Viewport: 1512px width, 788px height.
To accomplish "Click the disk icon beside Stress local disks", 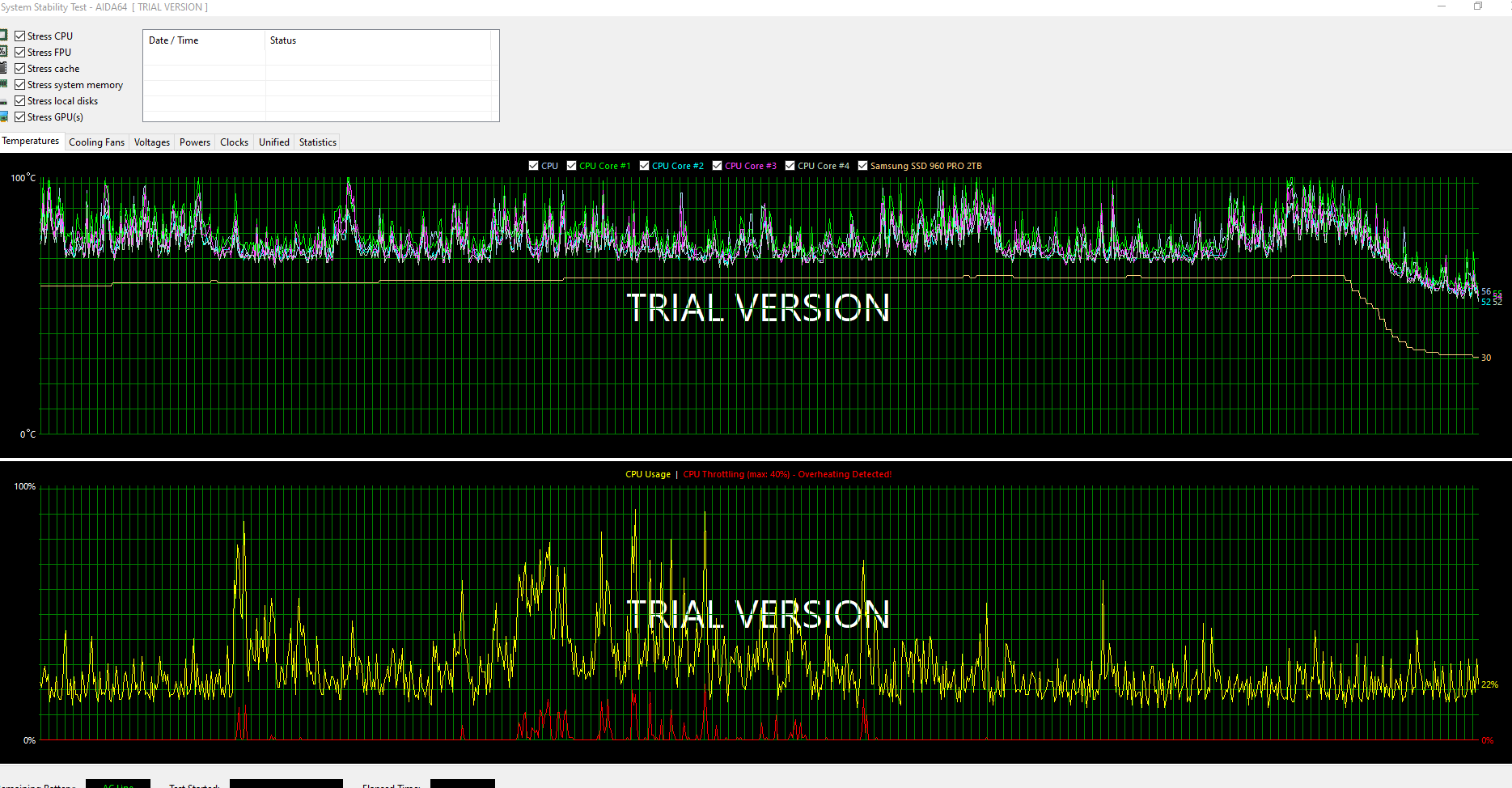I will (x=4, y=101).
